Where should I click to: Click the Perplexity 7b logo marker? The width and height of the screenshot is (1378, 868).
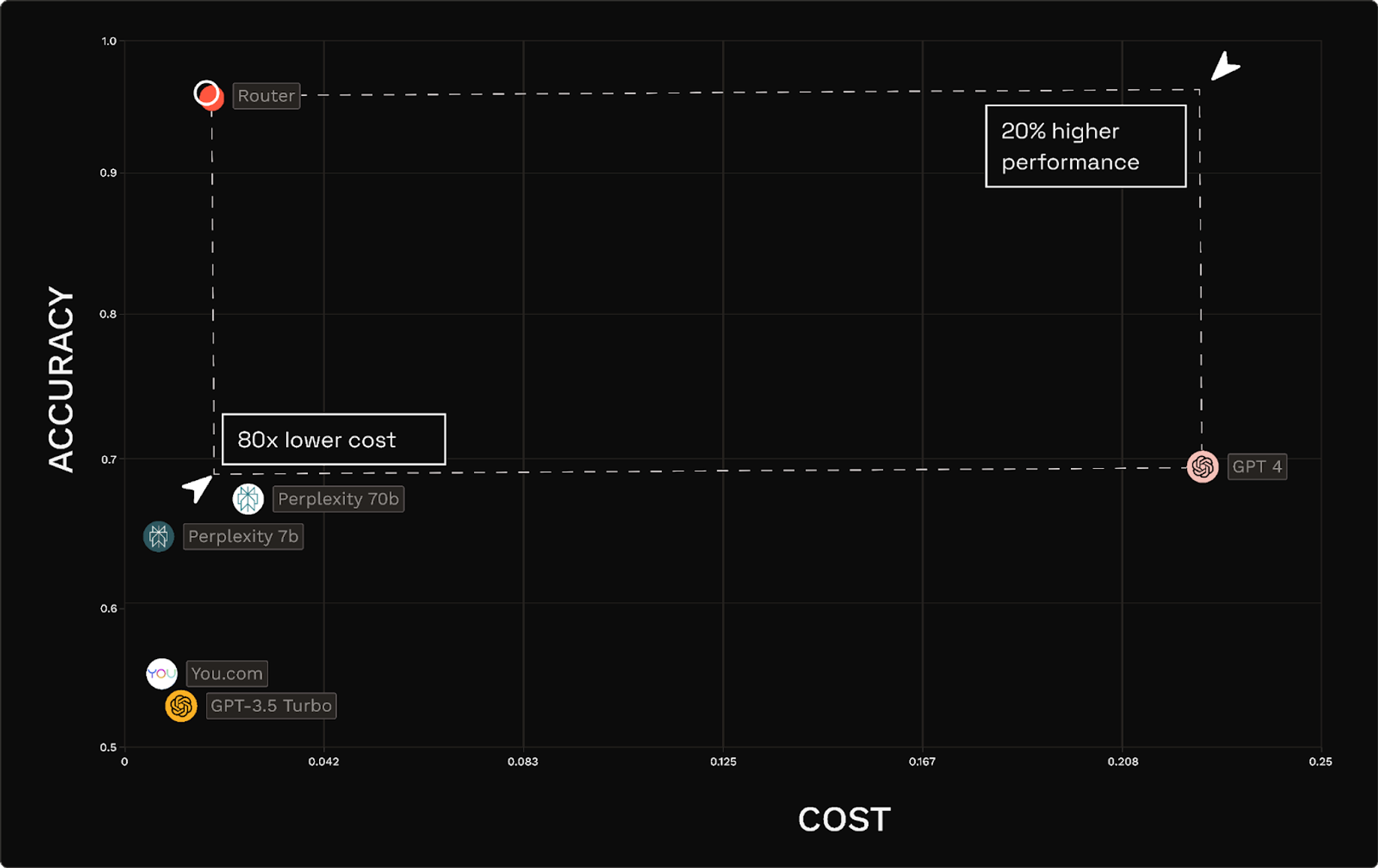click(x=159, y=536)
